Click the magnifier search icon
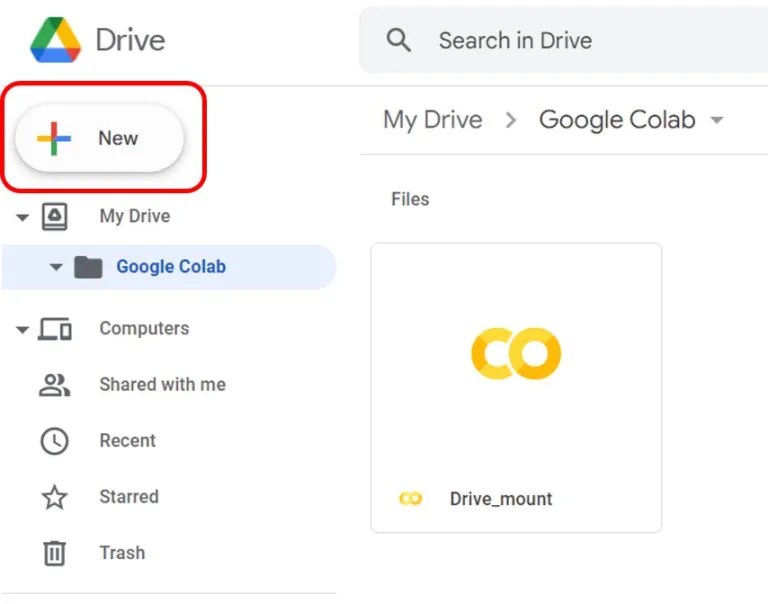The height and width of the screenshot is (604, 768). pos(398,40)
